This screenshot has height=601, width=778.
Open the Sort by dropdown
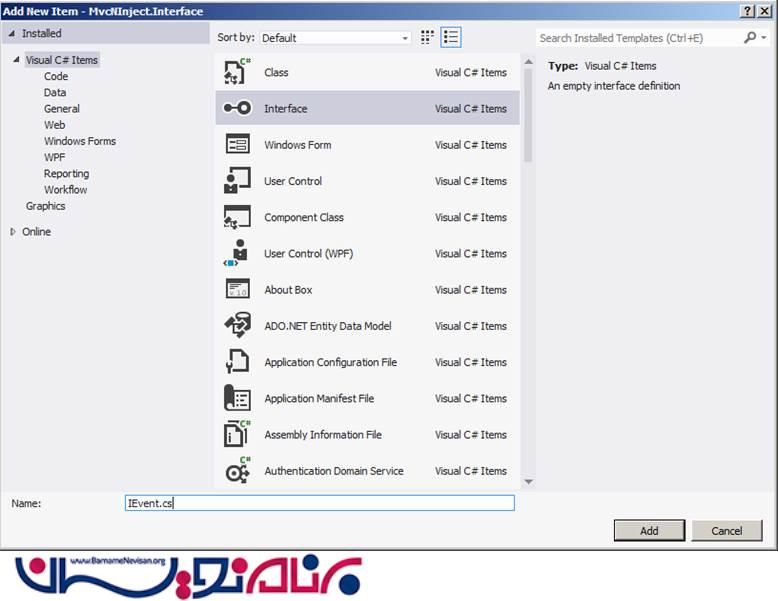335,38
